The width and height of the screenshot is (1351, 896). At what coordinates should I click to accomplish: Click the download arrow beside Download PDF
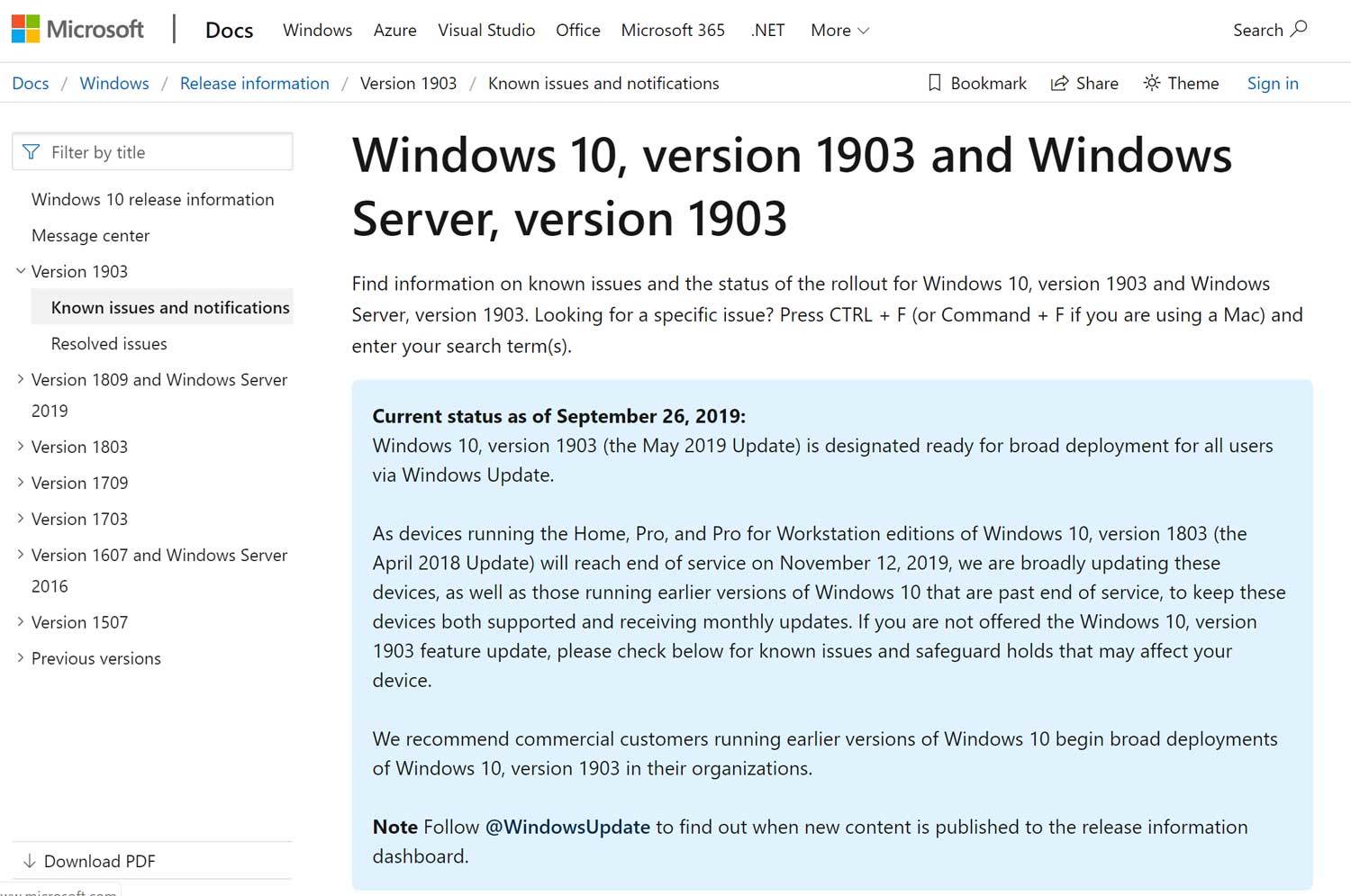pyautogui.click(x=32, y=861)
